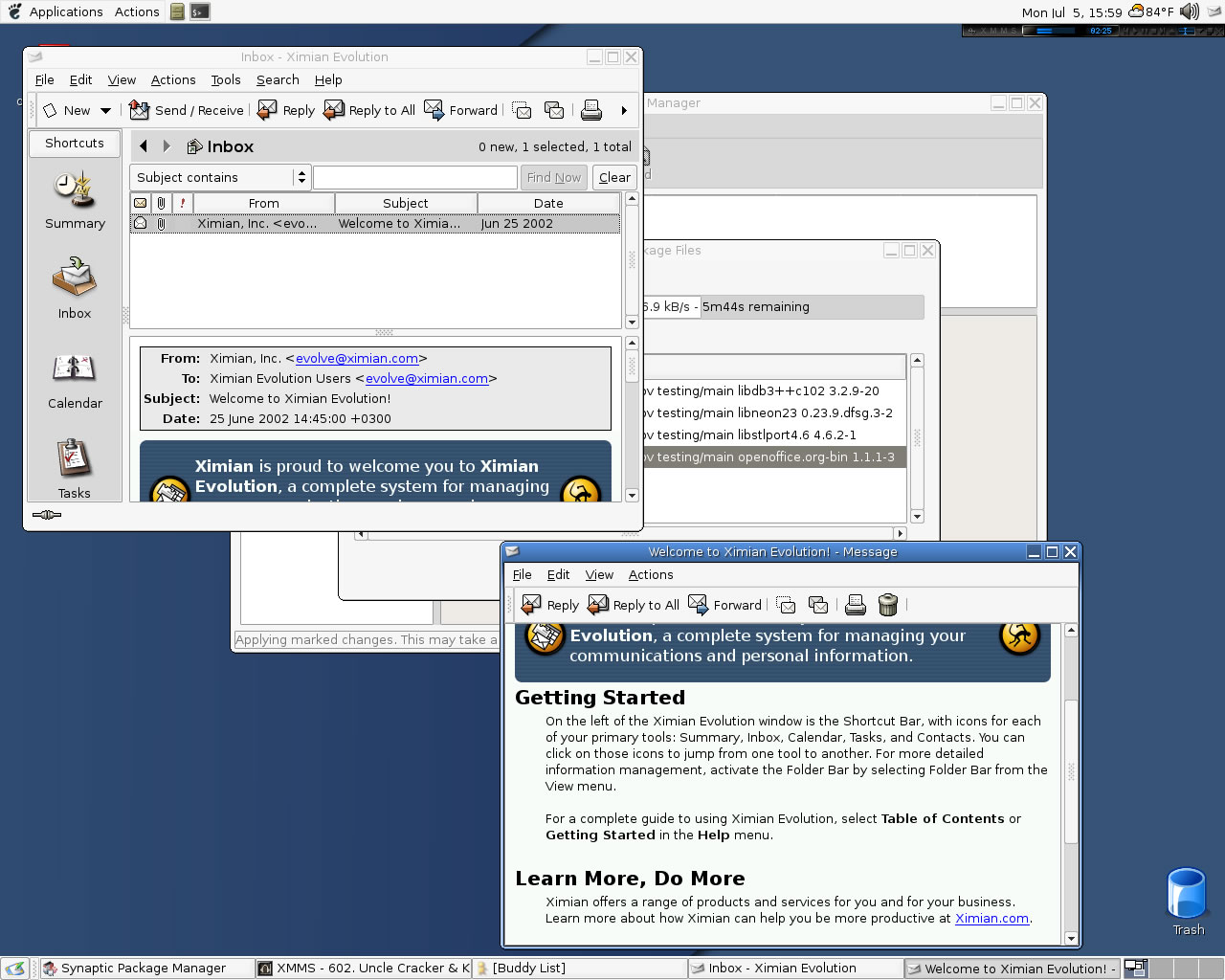The width and height of the screenshot is (1225, 980).
Task: Delete message using the trash can icon
Action: tap(888, 605)
